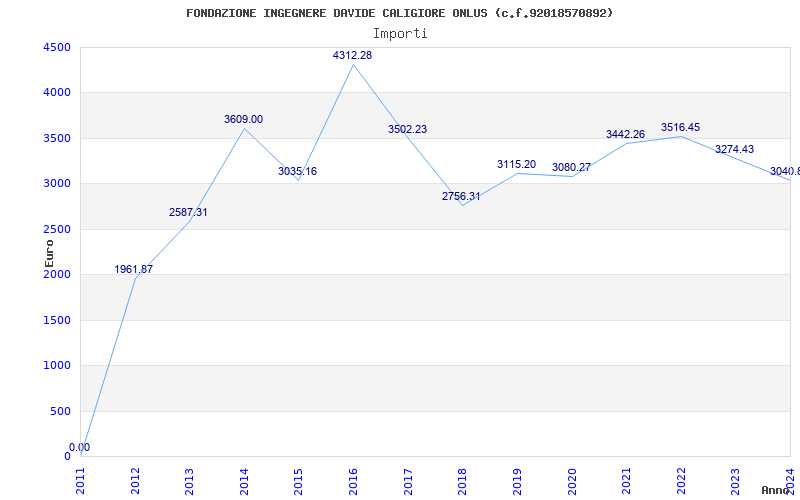The image size is (800, 500).
Task: Select the 1961.87 data label
Action: (x=134, y=269)
